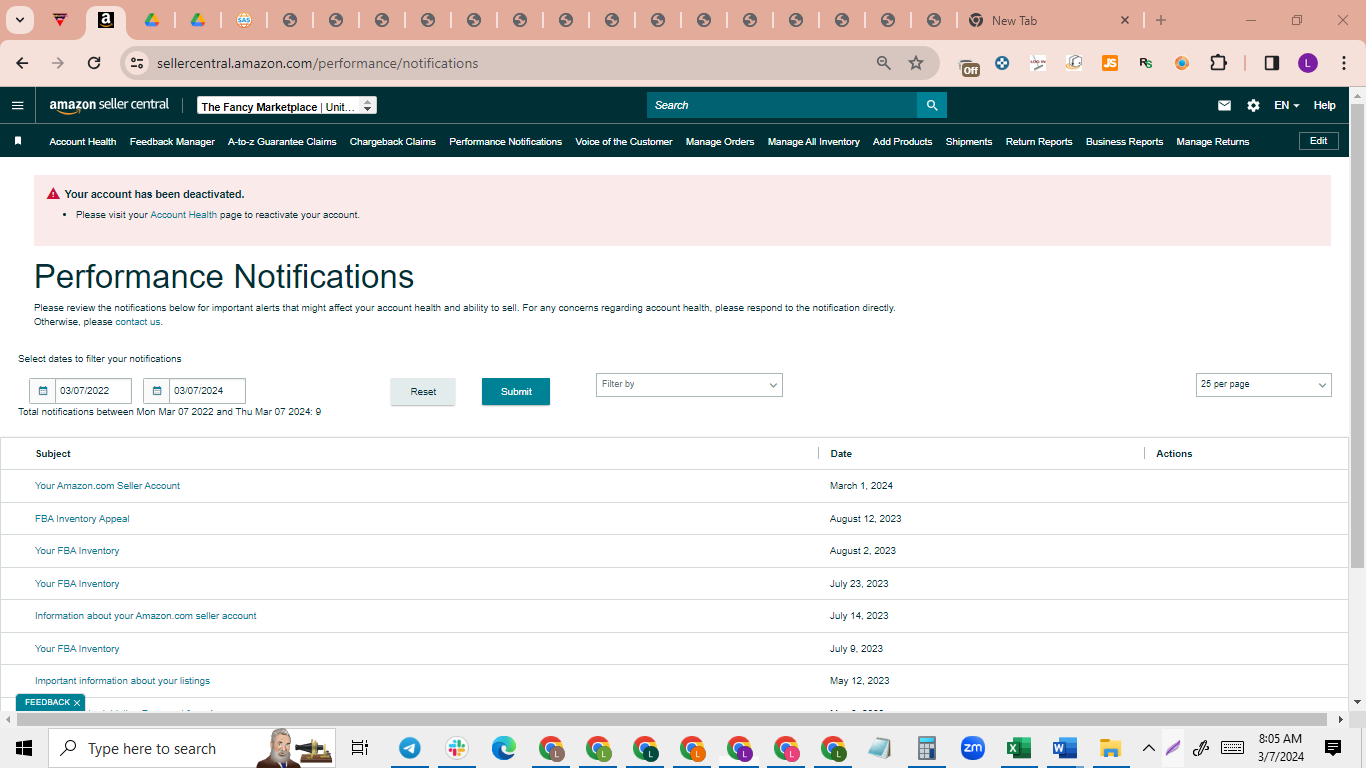Open calendar picker beside 03/07/2024

[x=157, y=391]
